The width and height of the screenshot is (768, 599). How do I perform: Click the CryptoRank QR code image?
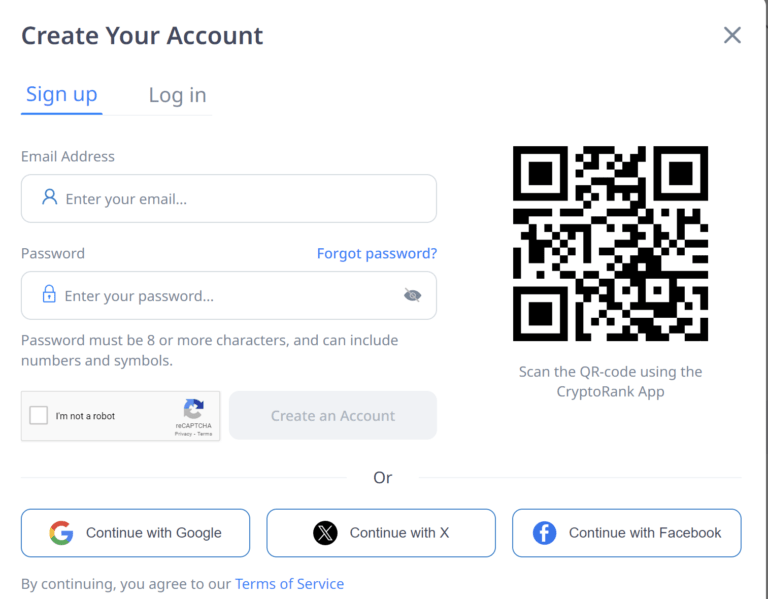click(610, 243)
